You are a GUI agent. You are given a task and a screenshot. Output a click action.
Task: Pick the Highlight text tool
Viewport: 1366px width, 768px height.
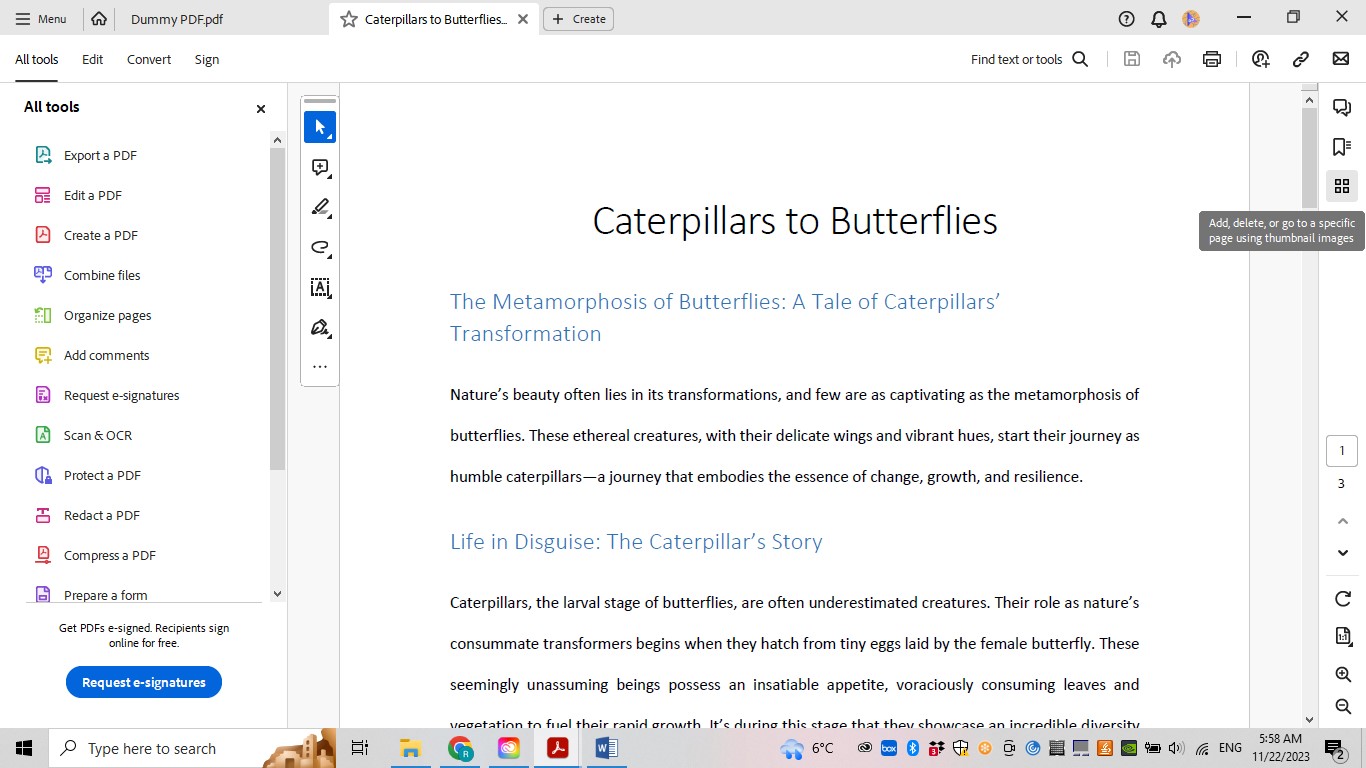click(x=319, y=207)
